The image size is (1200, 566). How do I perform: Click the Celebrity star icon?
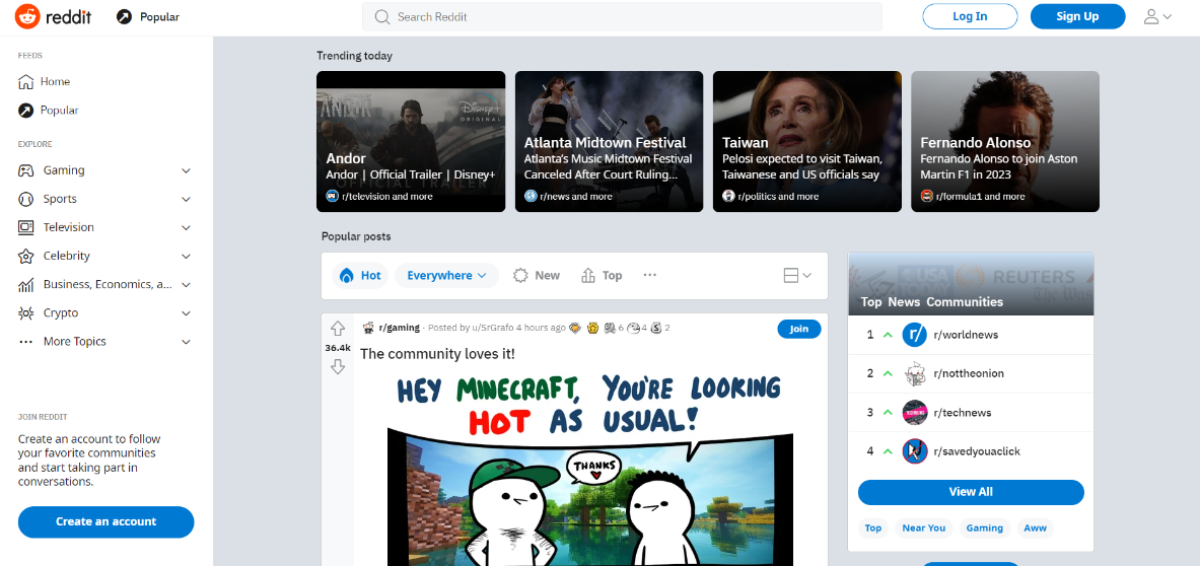(26, 256)
